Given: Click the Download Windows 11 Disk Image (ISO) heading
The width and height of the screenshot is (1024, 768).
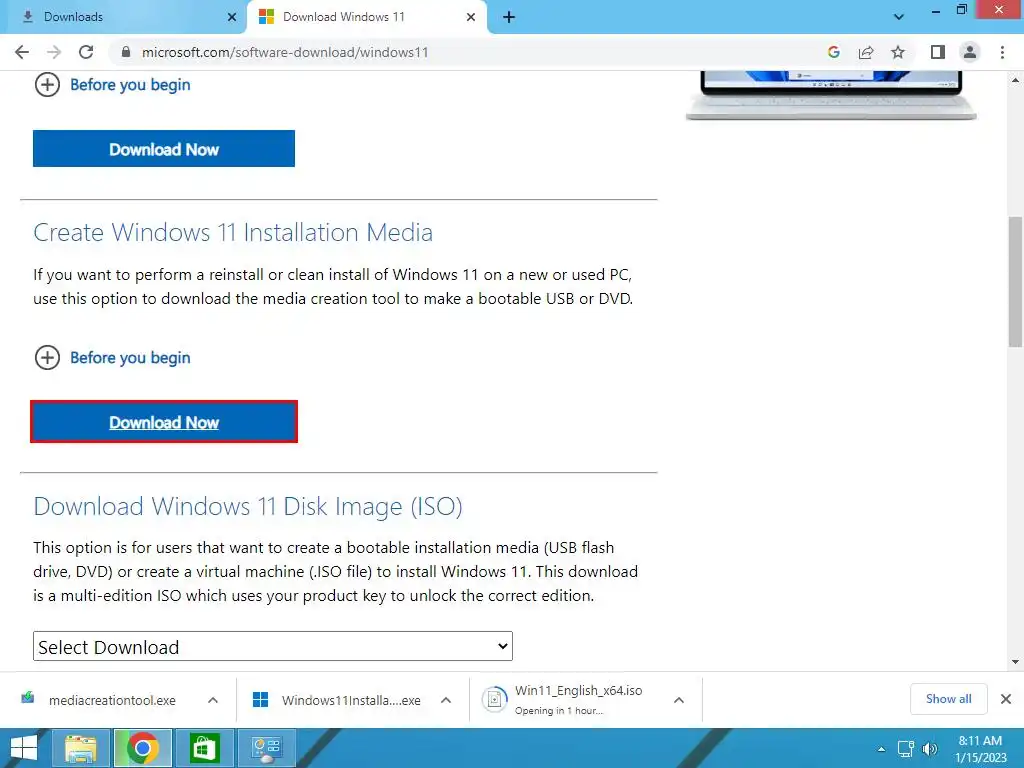Looking at the screenshot, I should pyautogui.click(x=248, y=506).
